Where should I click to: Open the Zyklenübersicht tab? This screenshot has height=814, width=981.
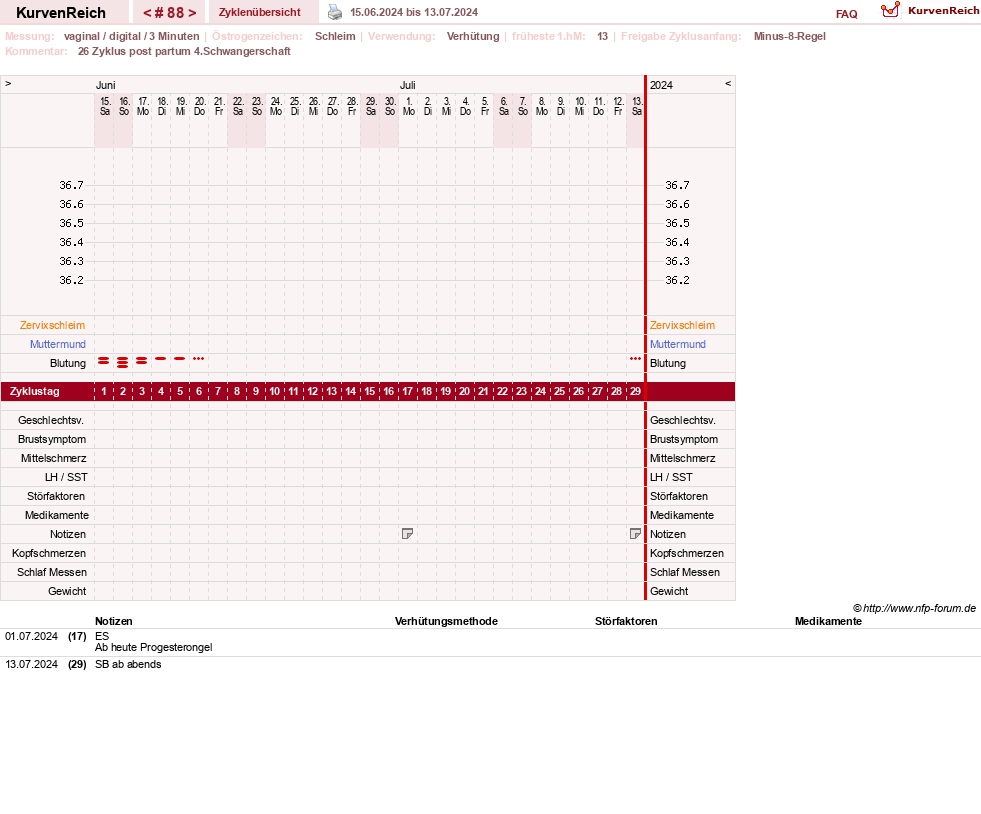tap(260, 12)
